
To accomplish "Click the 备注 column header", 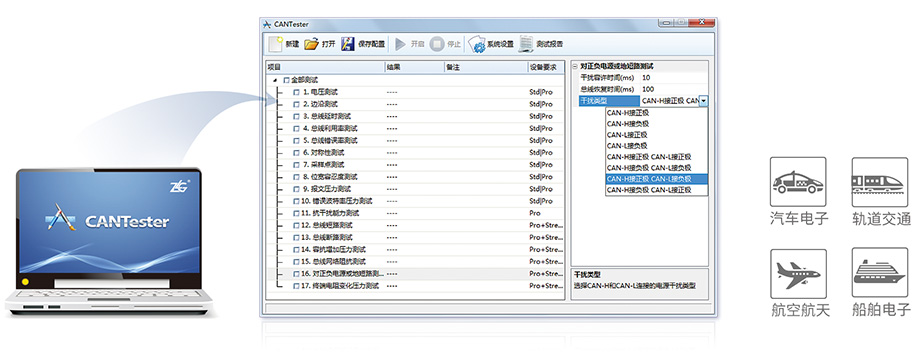I will point(486,67).
